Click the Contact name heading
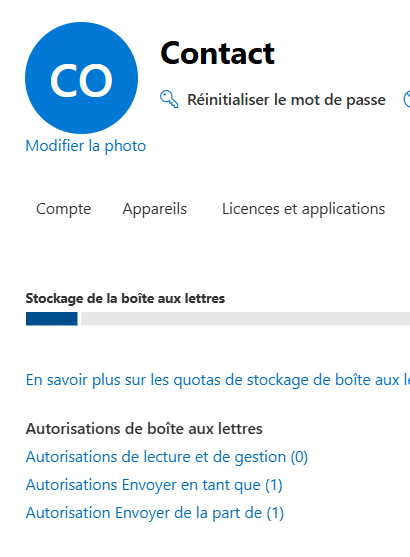The image size is (410, 557). click(217, 53)
